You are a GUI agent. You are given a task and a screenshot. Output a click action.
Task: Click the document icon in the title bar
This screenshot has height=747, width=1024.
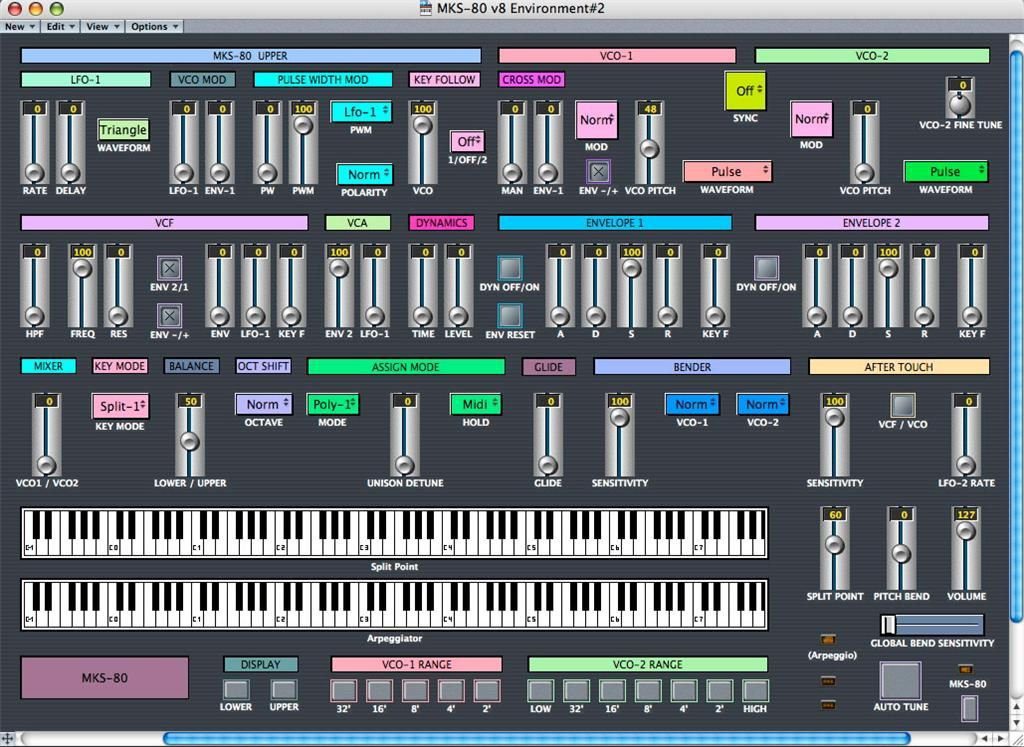click(426, 8)
